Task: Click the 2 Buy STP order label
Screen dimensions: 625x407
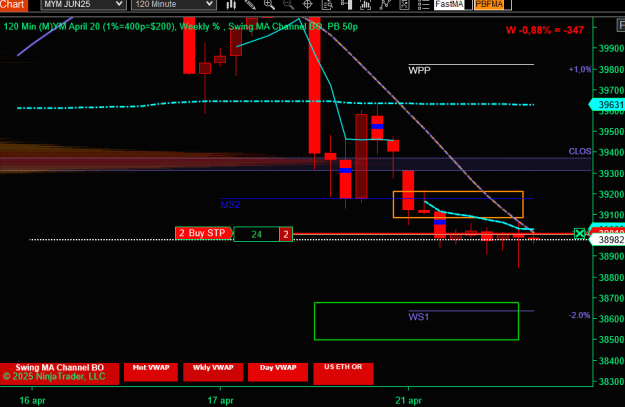Action: (204, 233)
